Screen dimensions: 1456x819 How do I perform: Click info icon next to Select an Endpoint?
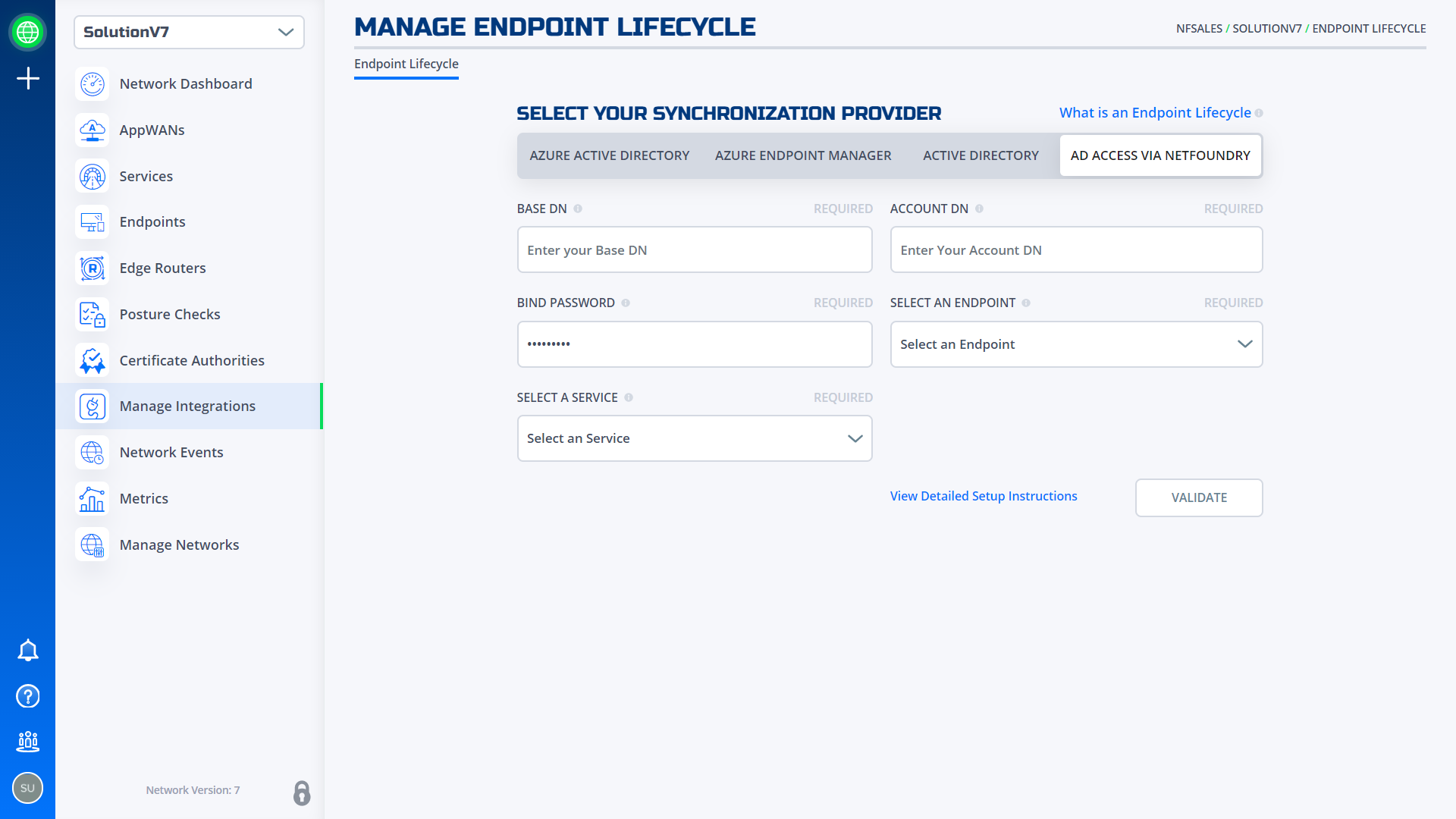click(x=1026, y=303)
